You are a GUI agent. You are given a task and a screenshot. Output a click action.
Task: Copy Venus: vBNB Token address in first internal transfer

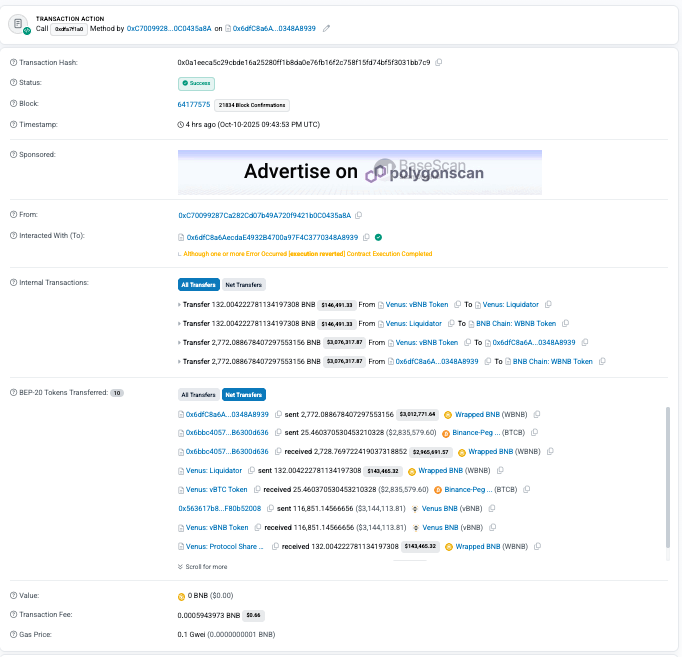[x=457, y=304]
